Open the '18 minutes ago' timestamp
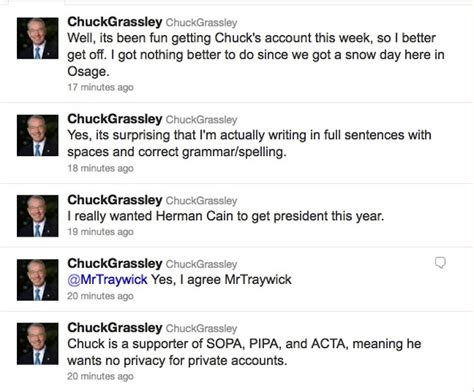Viewport: 474px width, 392px height. tap(100, 168)
